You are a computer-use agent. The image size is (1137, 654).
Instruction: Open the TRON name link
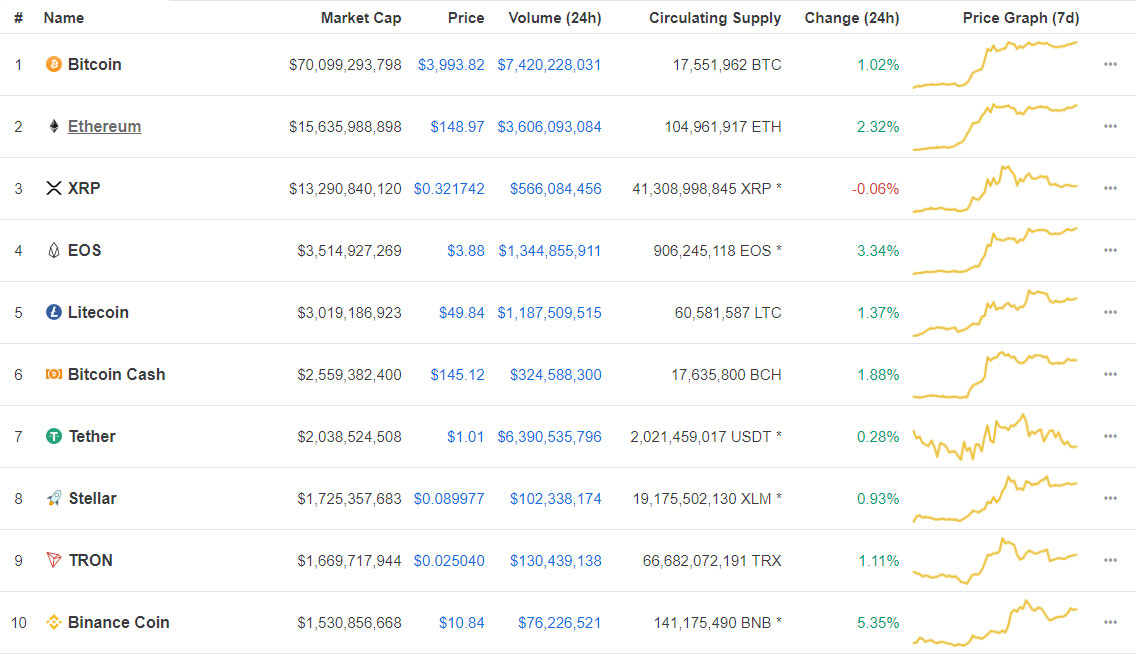point(91,560)
